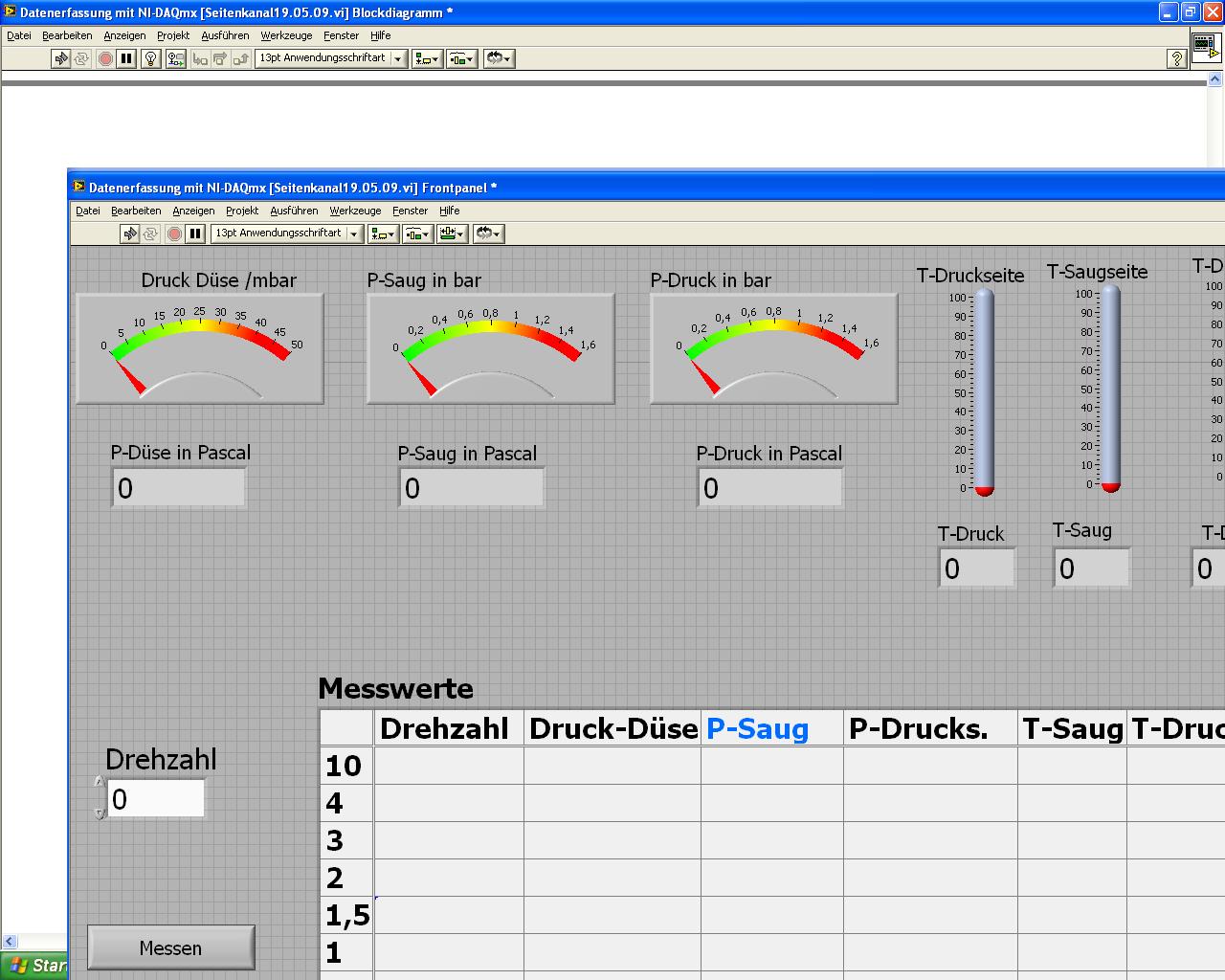Show context help in Blockdiagramm window

tap(1177, 58)
